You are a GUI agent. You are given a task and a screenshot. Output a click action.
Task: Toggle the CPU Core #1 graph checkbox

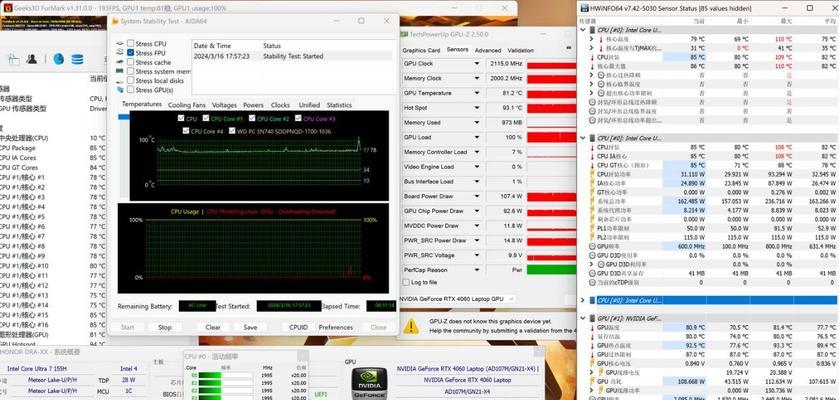[x=205, y=119]
